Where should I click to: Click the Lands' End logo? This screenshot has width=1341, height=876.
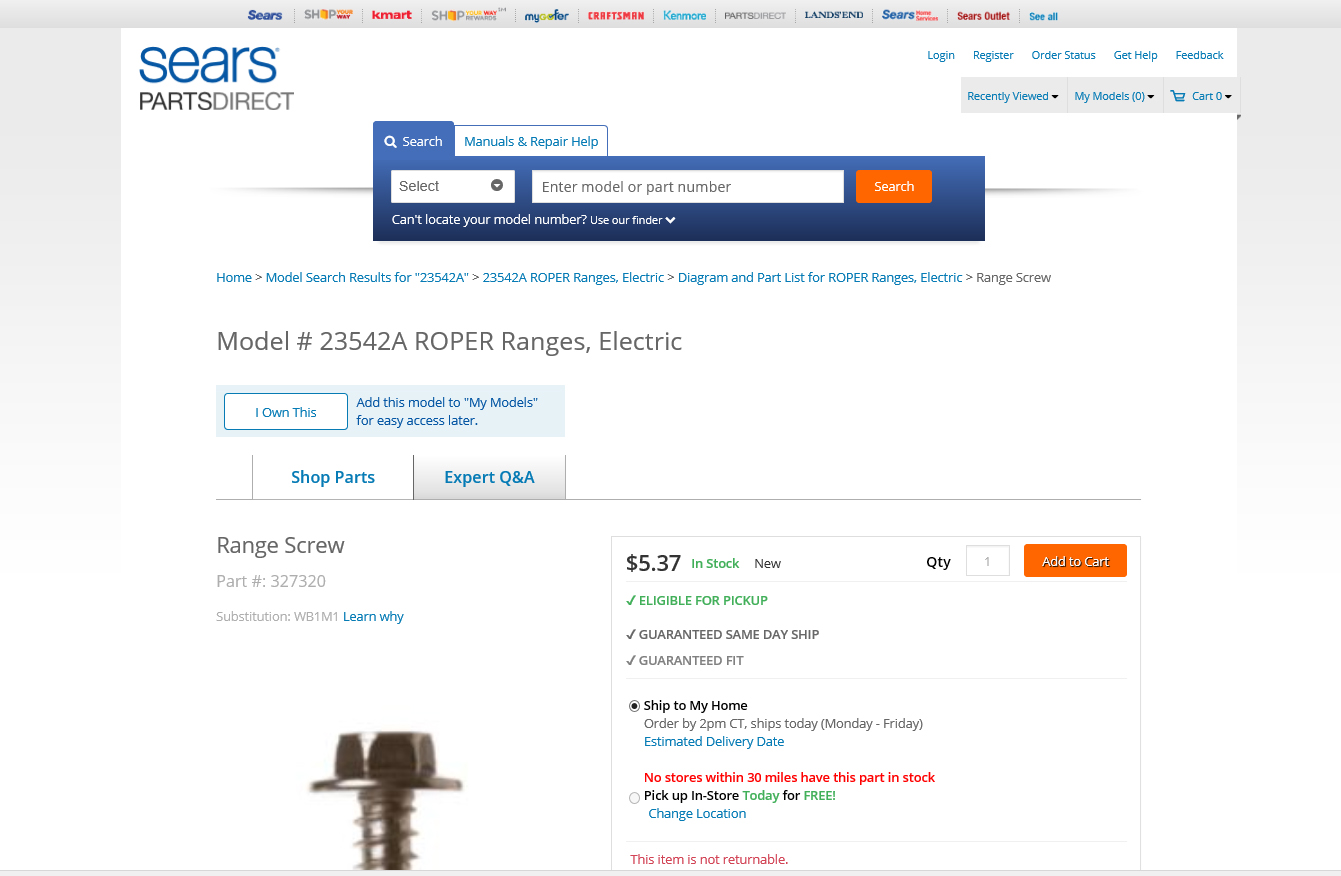pyautogui.click(x=834, y=15)
